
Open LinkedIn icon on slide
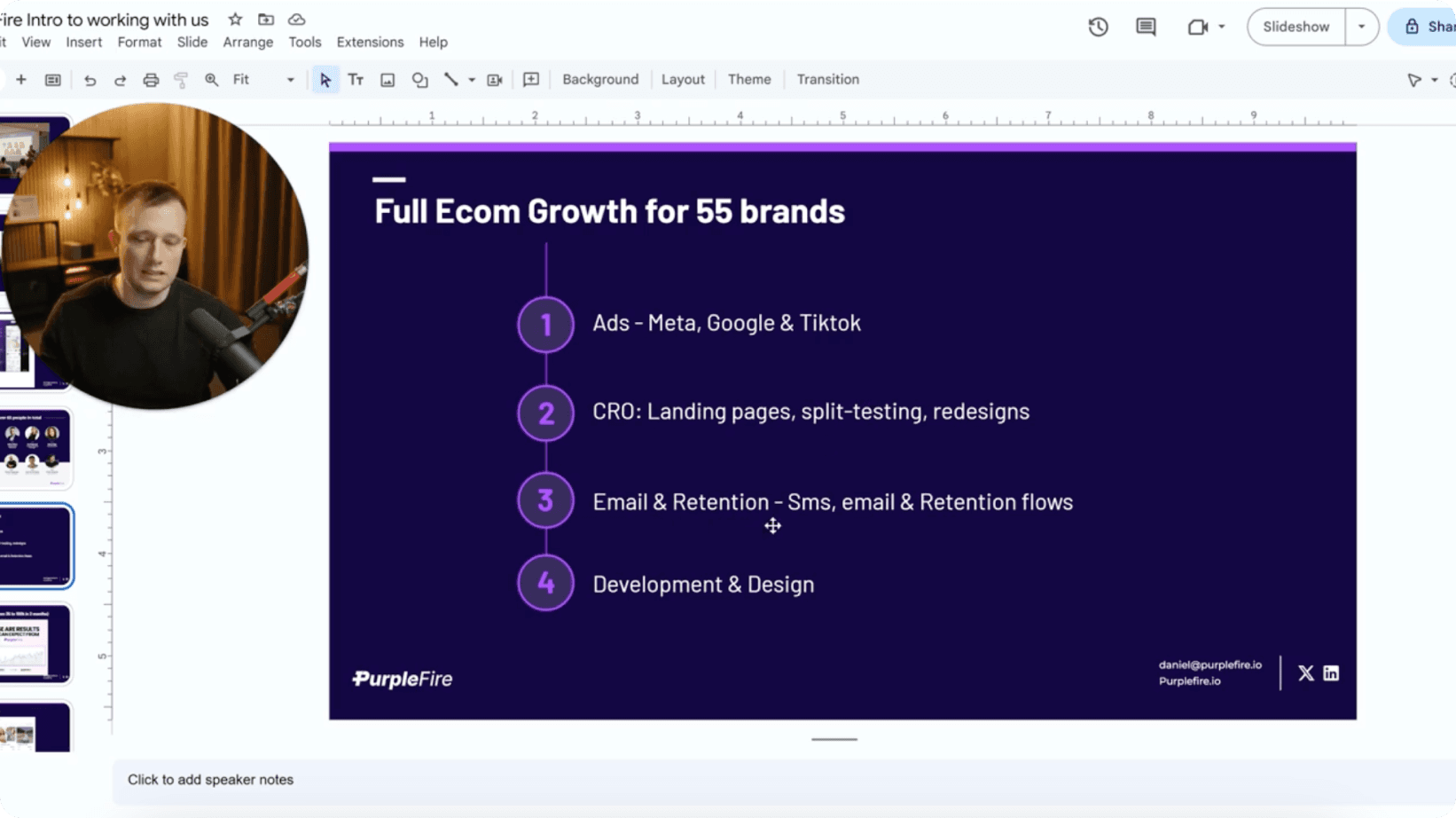point(1331,673)
